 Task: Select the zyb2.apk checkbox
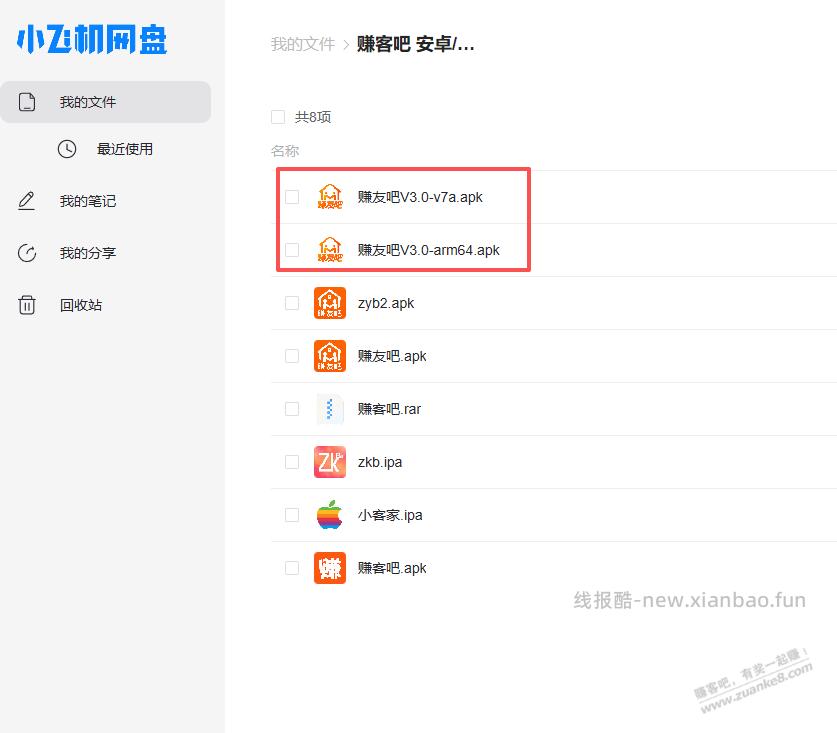(292, 303)
